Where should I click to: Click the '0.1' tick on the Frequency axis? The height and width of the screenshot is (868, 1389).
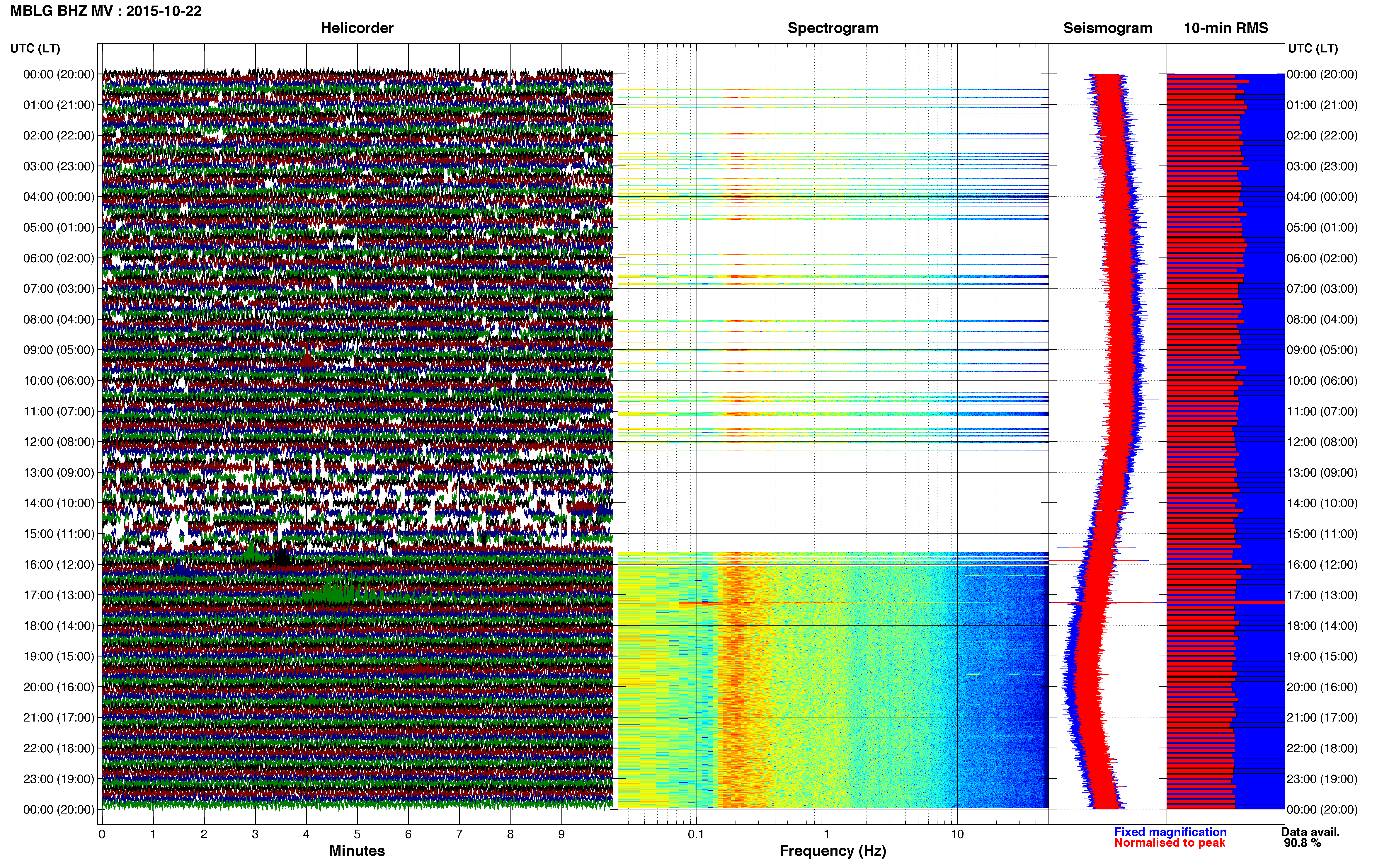pos(696,834)
